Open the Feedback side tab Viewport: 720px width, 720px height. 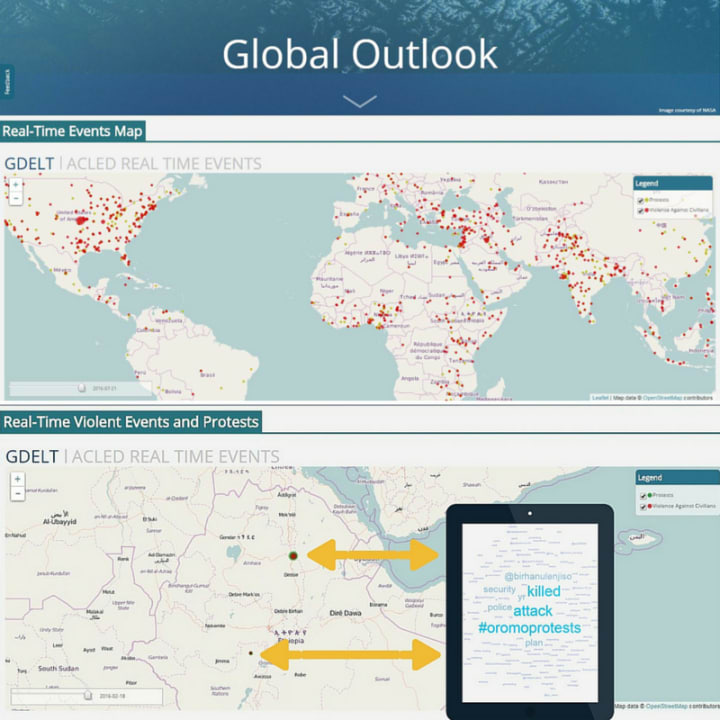pos(7,82)
